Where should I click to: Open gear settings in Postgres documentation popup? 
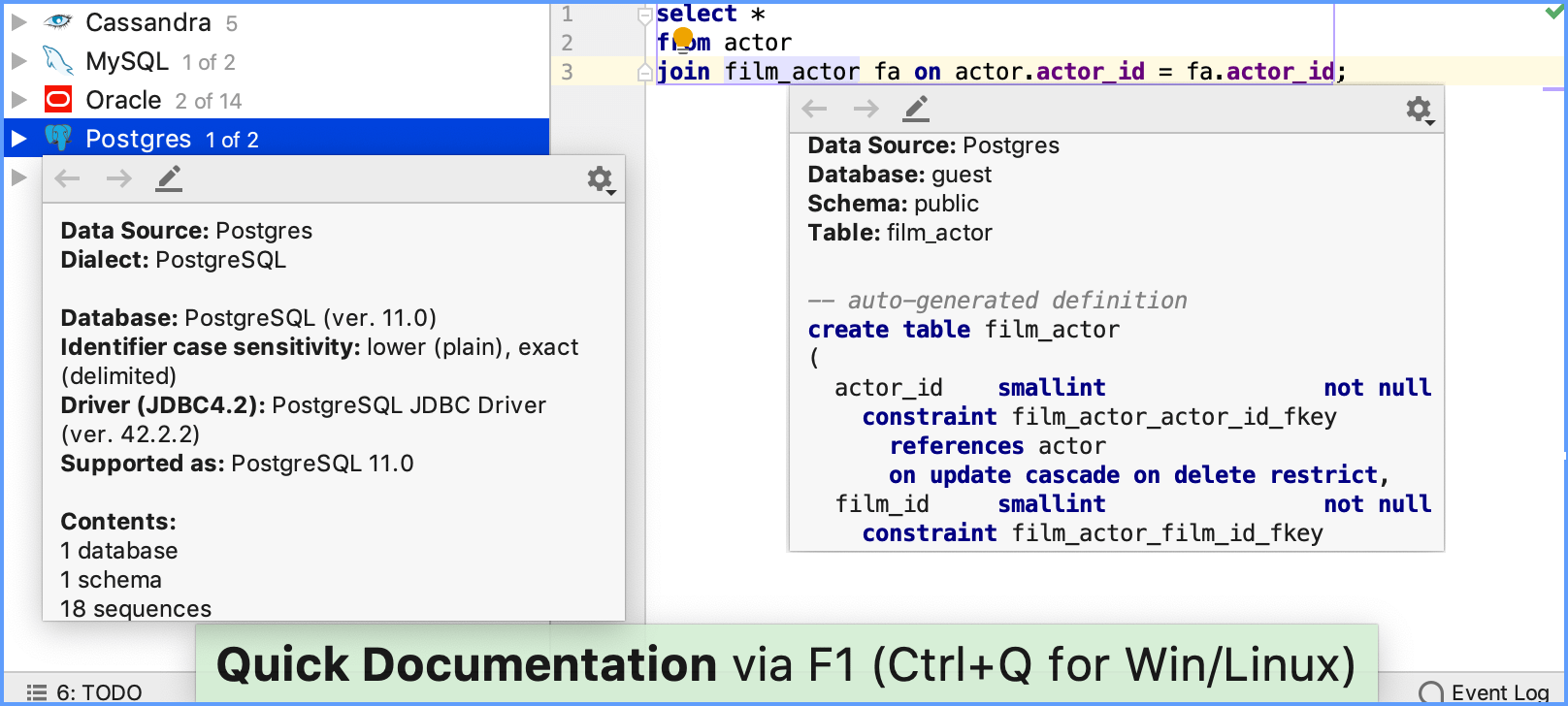pos(601,179)
